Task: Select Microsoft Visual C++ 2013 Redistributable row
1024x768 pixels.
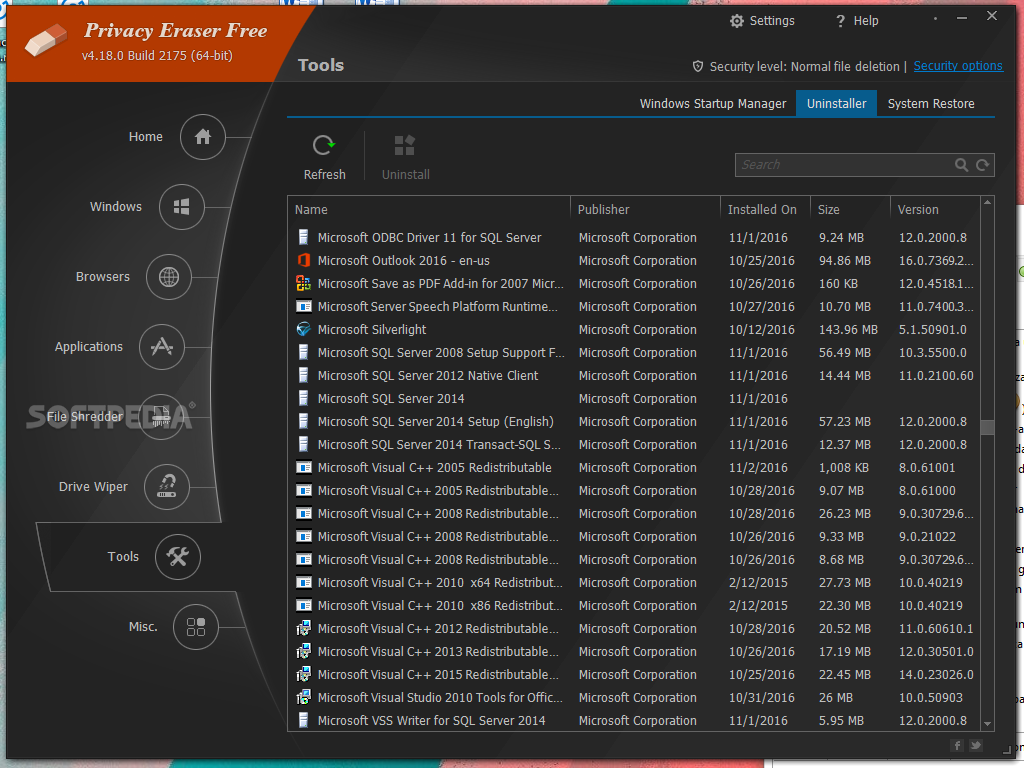Action: point(634,652)
